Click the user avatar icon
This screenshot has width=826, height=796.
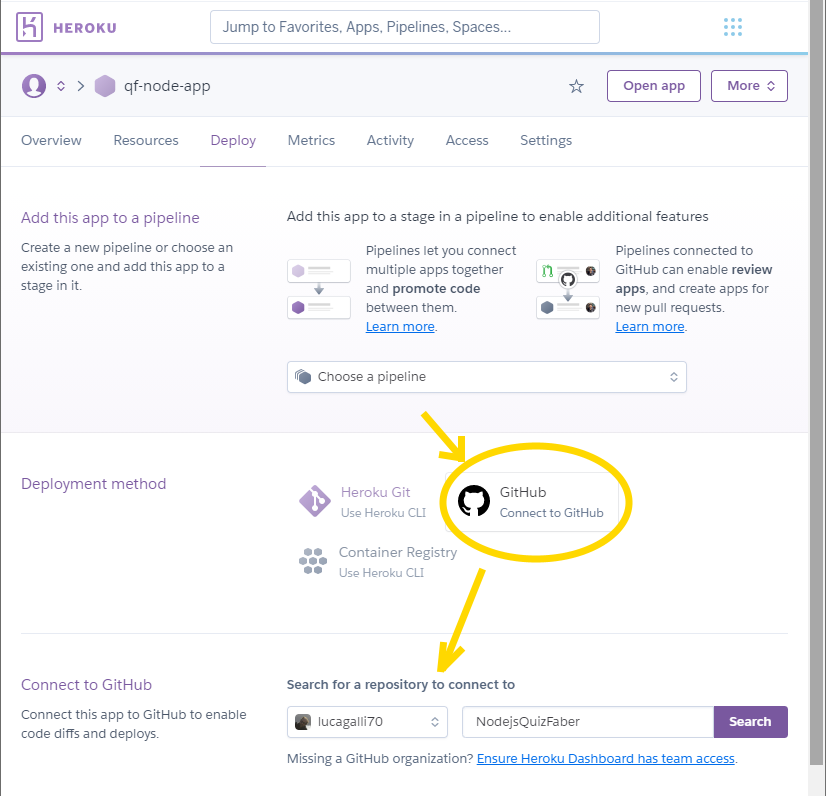[34, 86]
